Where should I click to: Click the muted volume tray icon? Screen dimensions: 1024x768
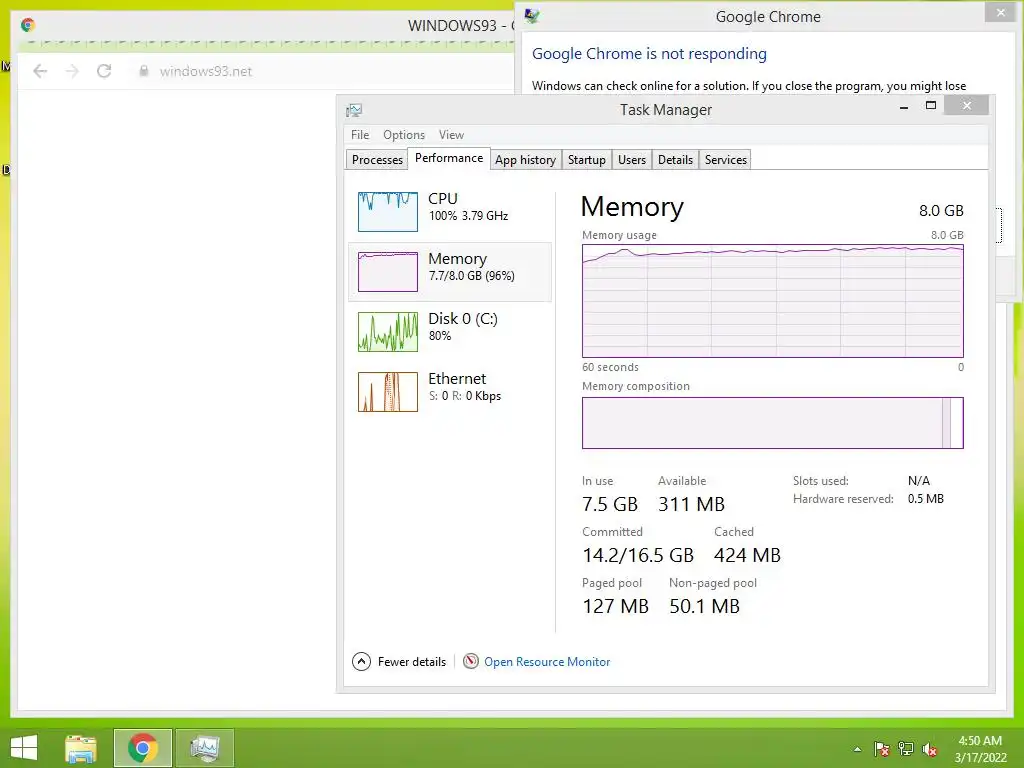(x=930, y=749)
